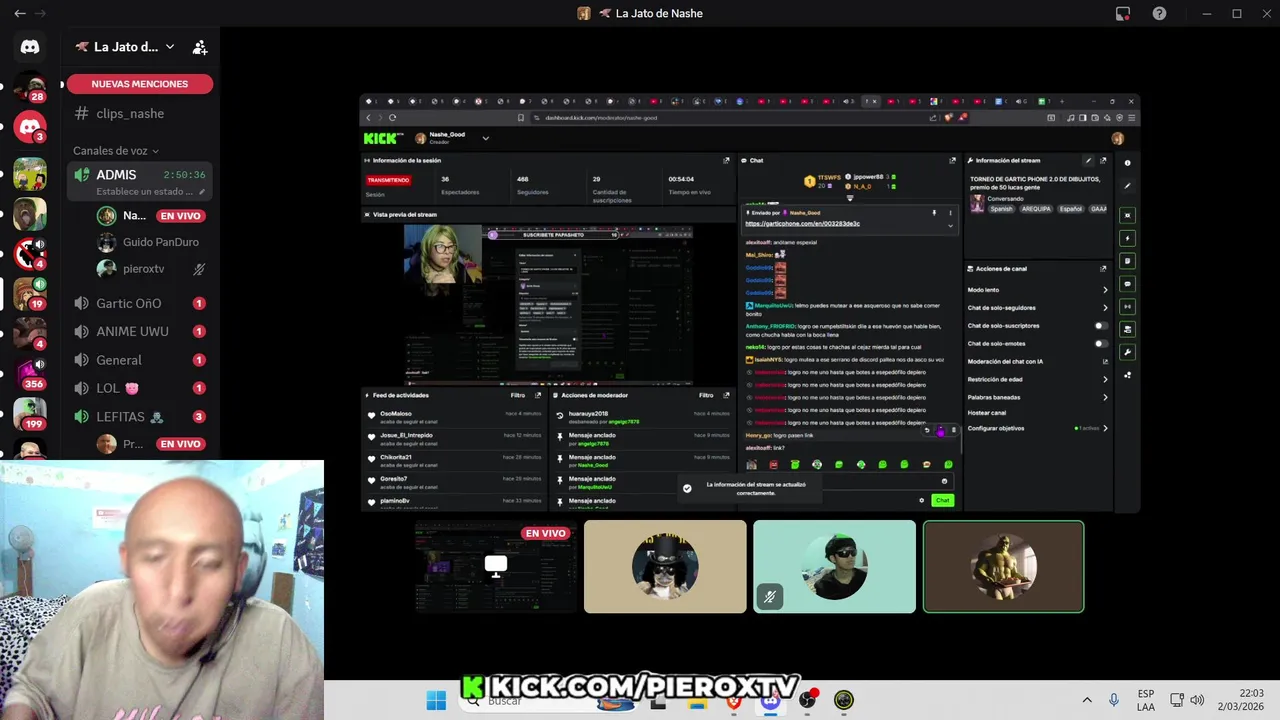The height and width of the screenshot is (720, 1280).
Task: Open the taskbar volume icon
Action: coord(1197,700)
